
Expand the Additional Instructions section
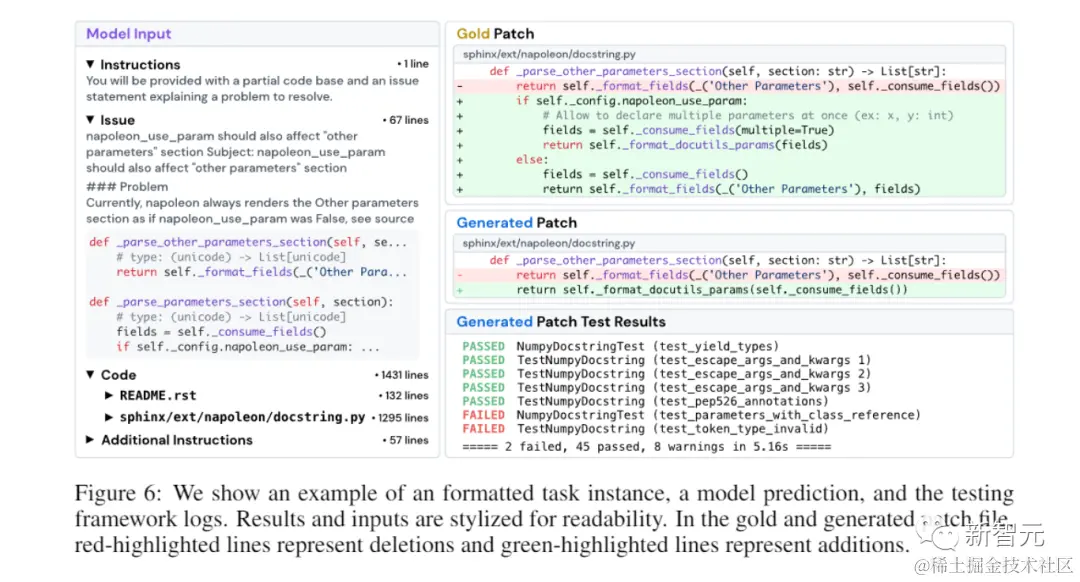[90, 439]
